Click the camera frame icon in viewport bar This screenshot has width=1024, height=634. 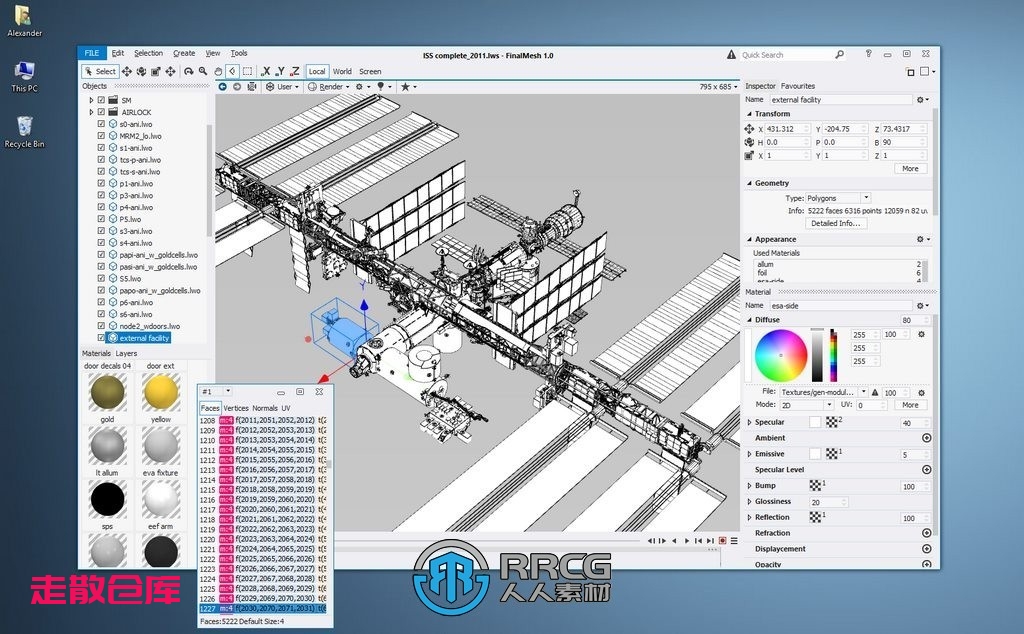pyautogui.click(x=251, y=86)
